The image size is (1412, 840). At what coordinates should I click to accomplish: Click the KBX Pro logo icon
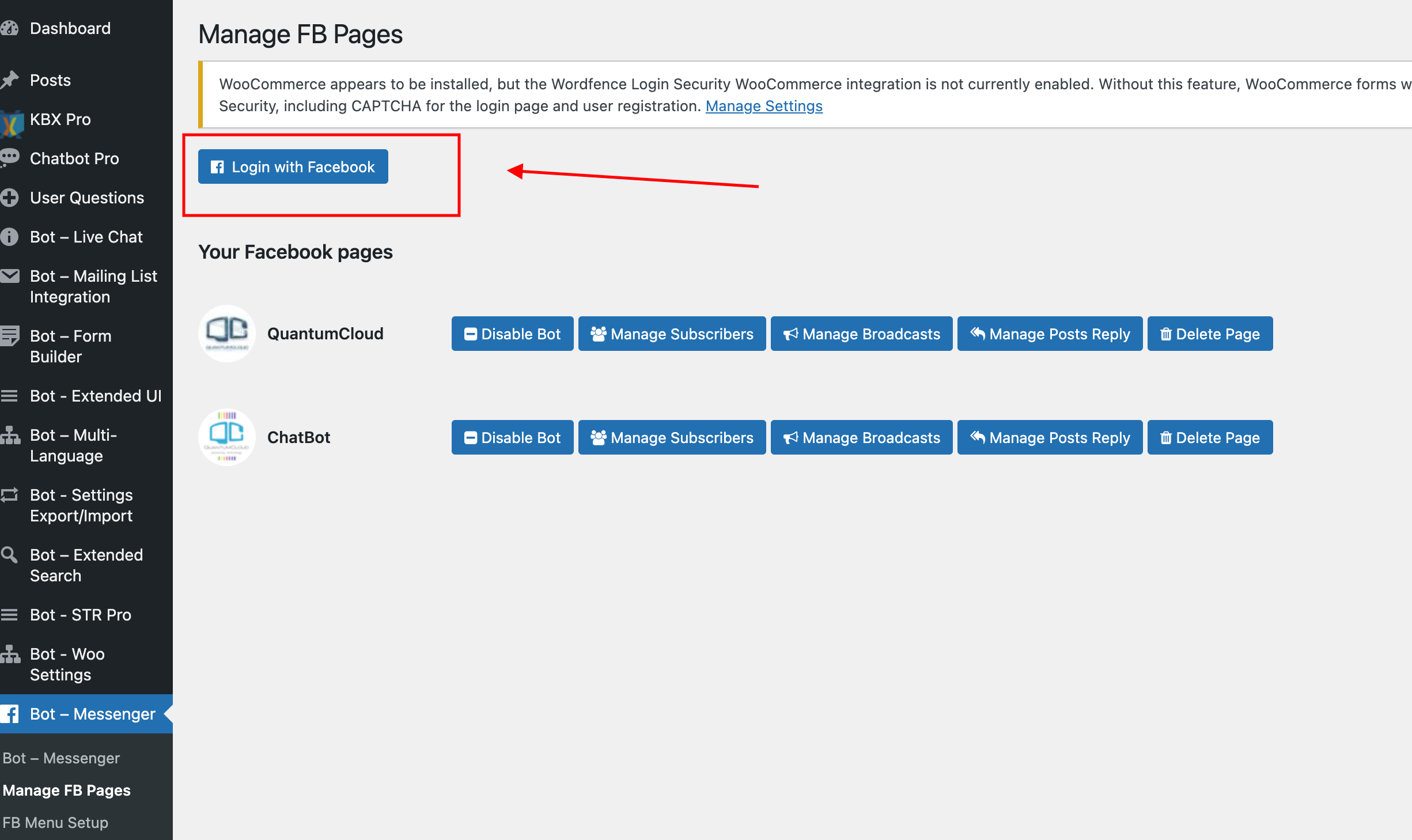click(11, 123)
